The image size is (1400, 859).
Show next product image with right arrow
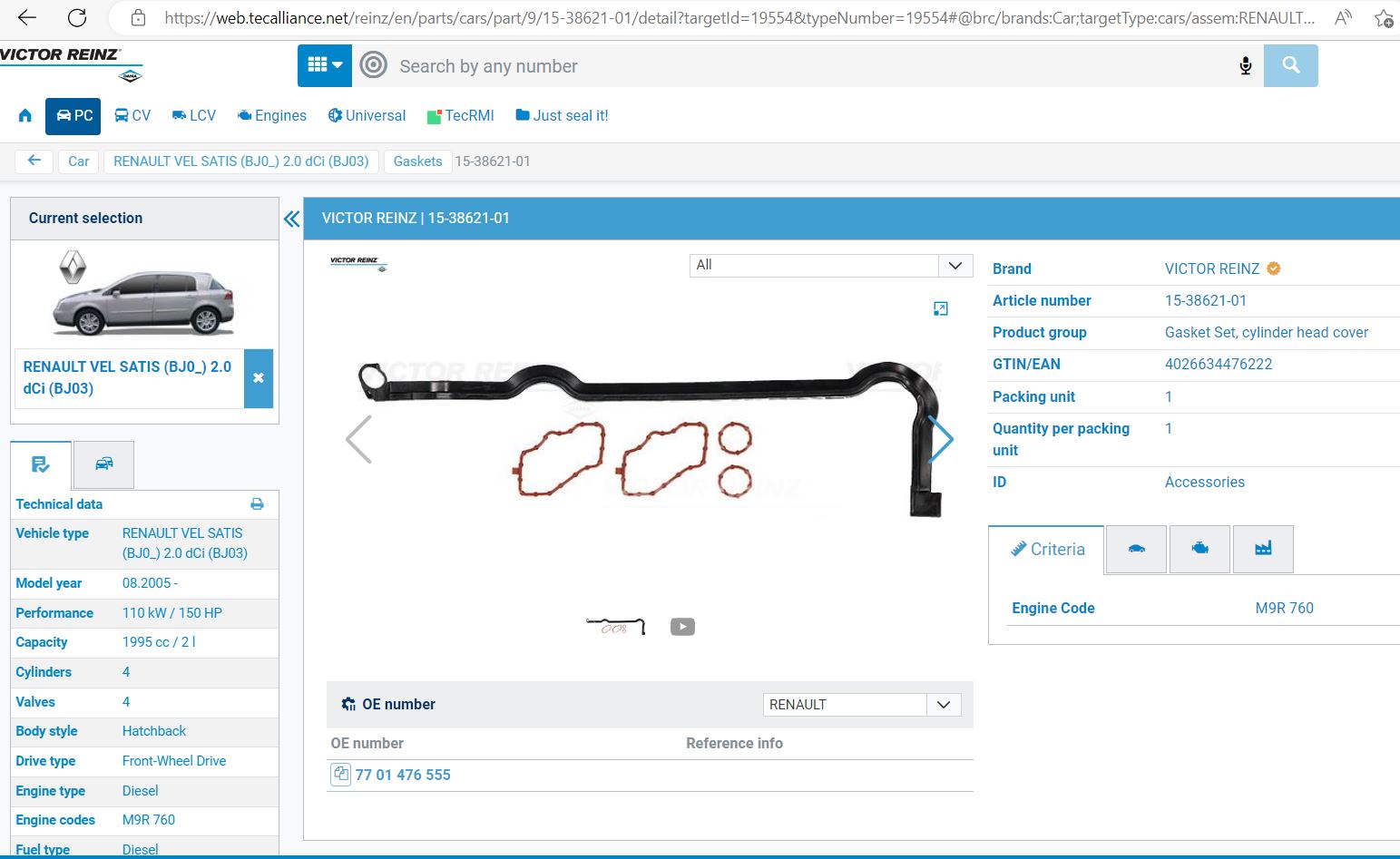pyautogui.click(x=942, y=440)
